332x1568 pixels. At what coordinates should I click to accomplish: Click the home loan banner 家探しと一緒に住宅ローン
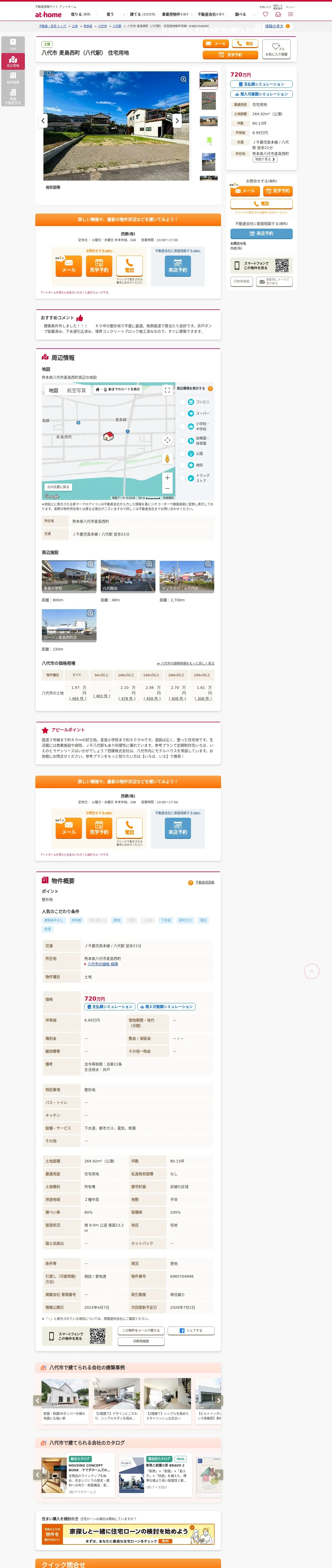tap(128, 1534)
